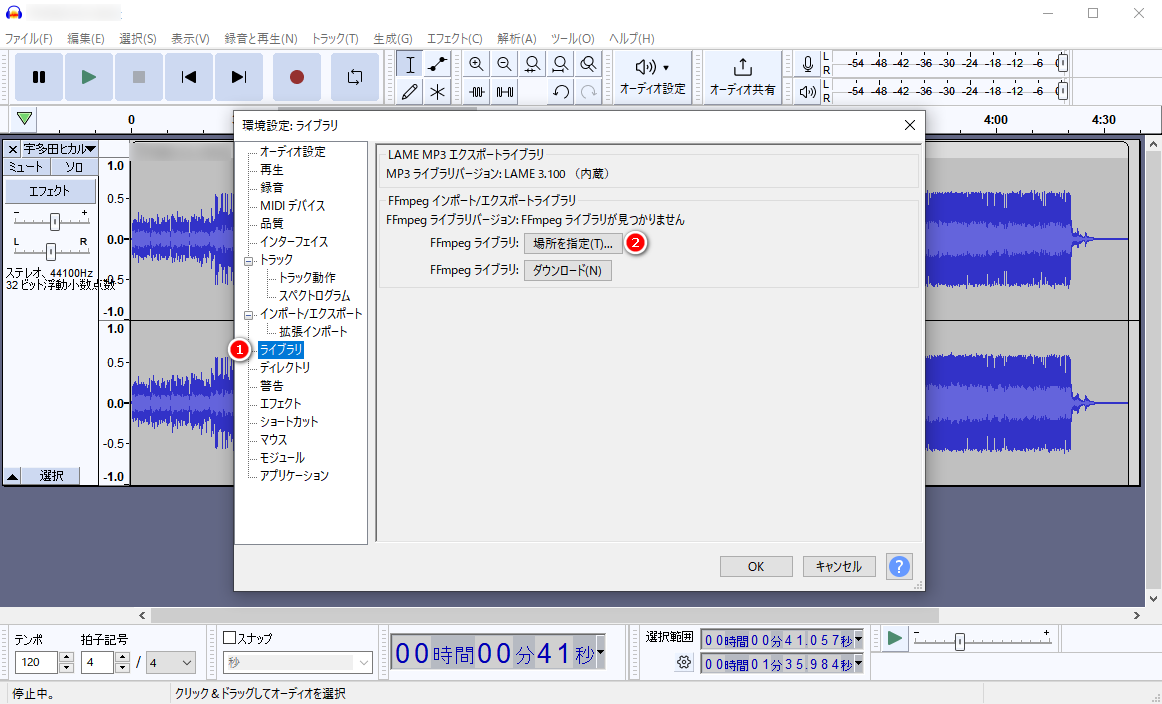
Task: Click the Silence audio selection icon
Action: [x=504, y=92]
